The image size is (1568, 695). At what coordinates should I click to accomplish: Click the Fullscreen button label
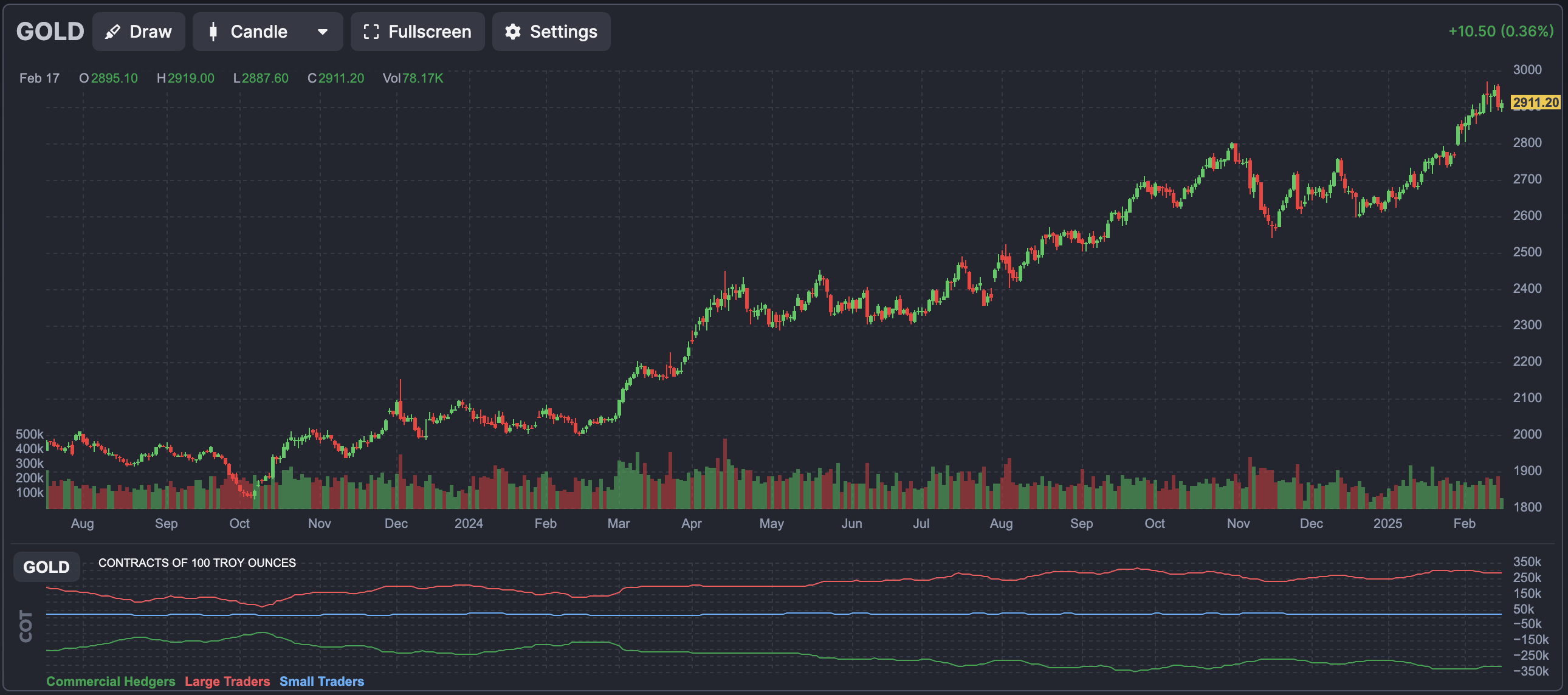[430, 32]
